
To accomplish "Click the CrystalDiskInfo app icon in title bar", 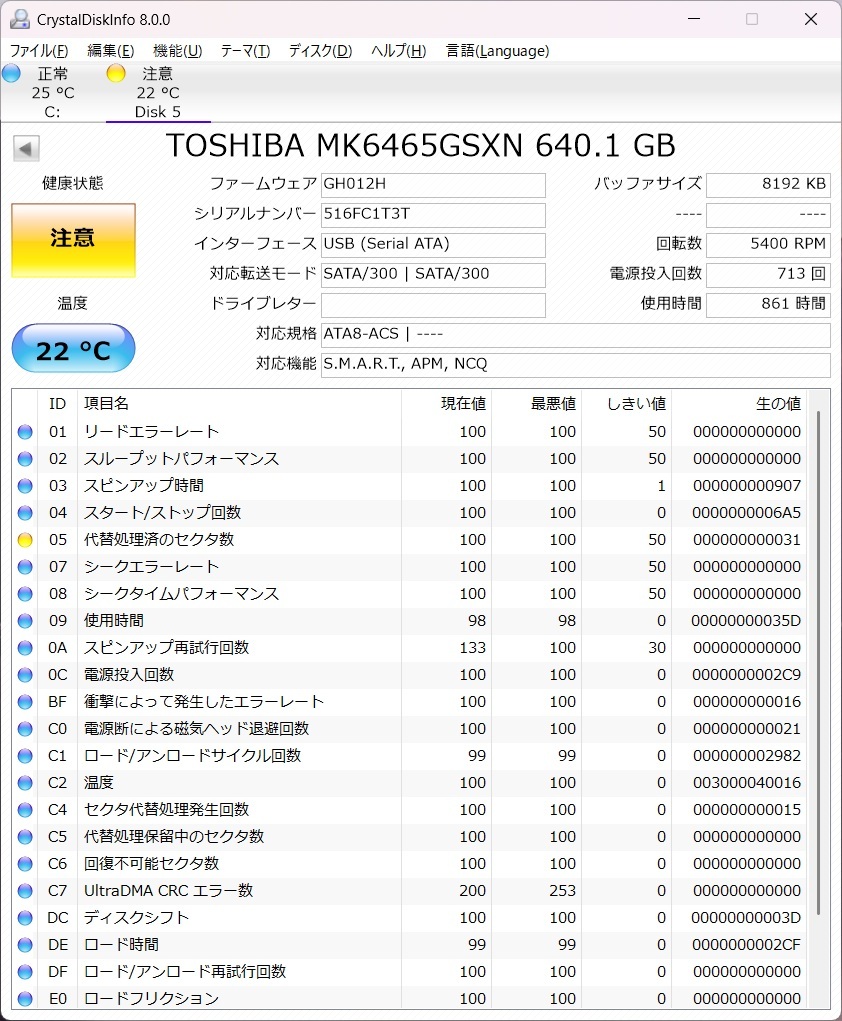I will [x=19, y=20].
